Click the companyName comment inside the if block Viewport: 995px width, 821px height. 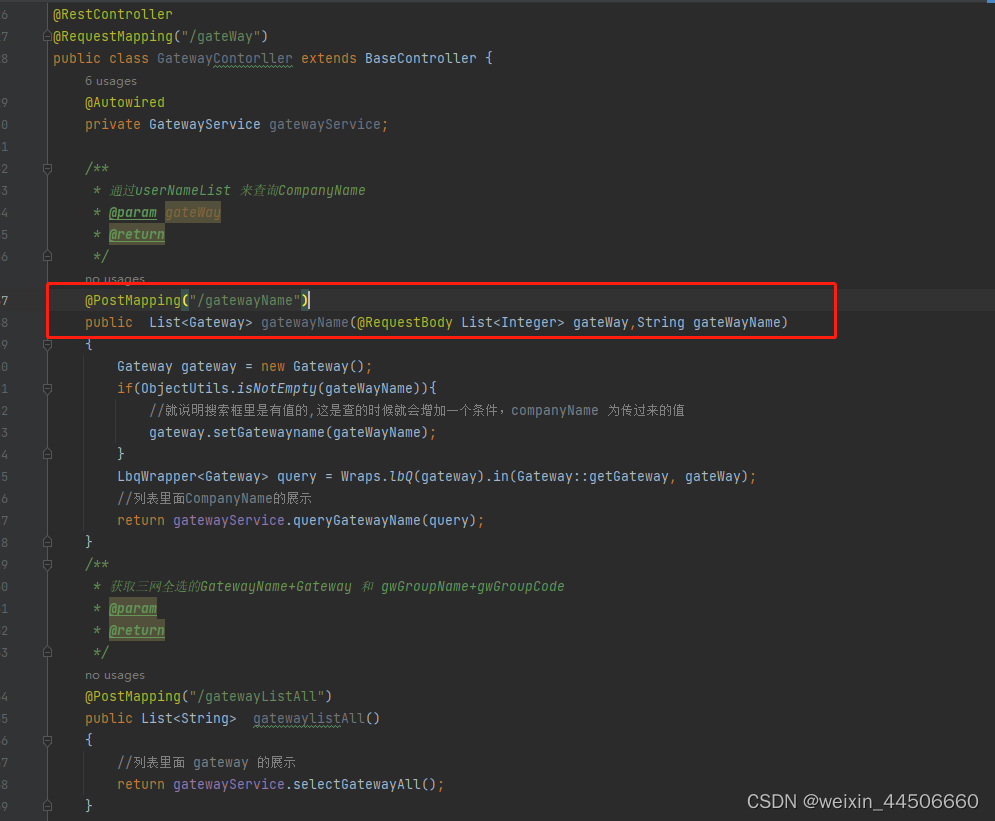417,410
